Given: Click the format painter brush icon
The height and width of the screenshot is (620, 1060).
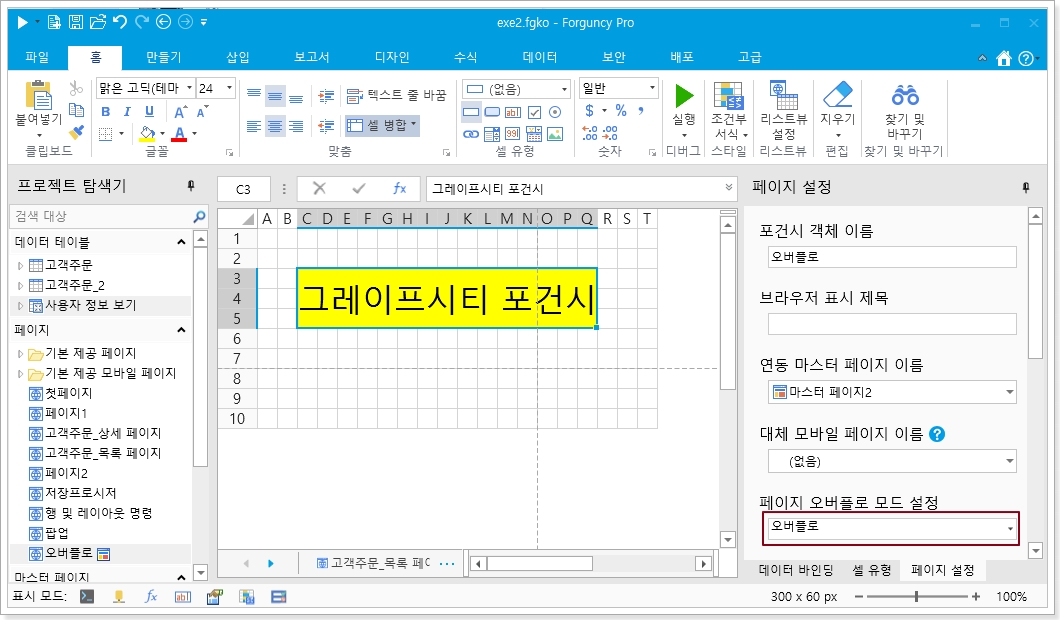Looking at the screenshot, I should tap(76, 132).
